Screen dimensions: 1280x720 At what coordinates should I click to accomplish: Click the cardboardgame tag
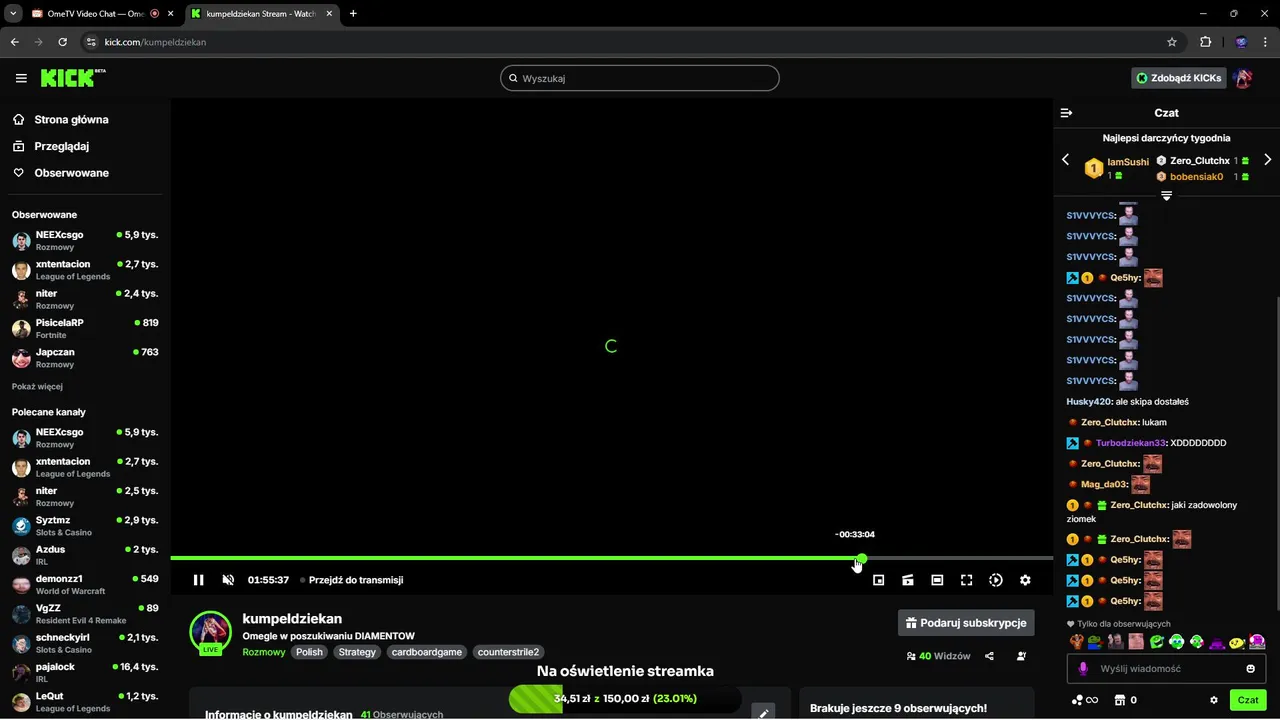click(427, 652)
